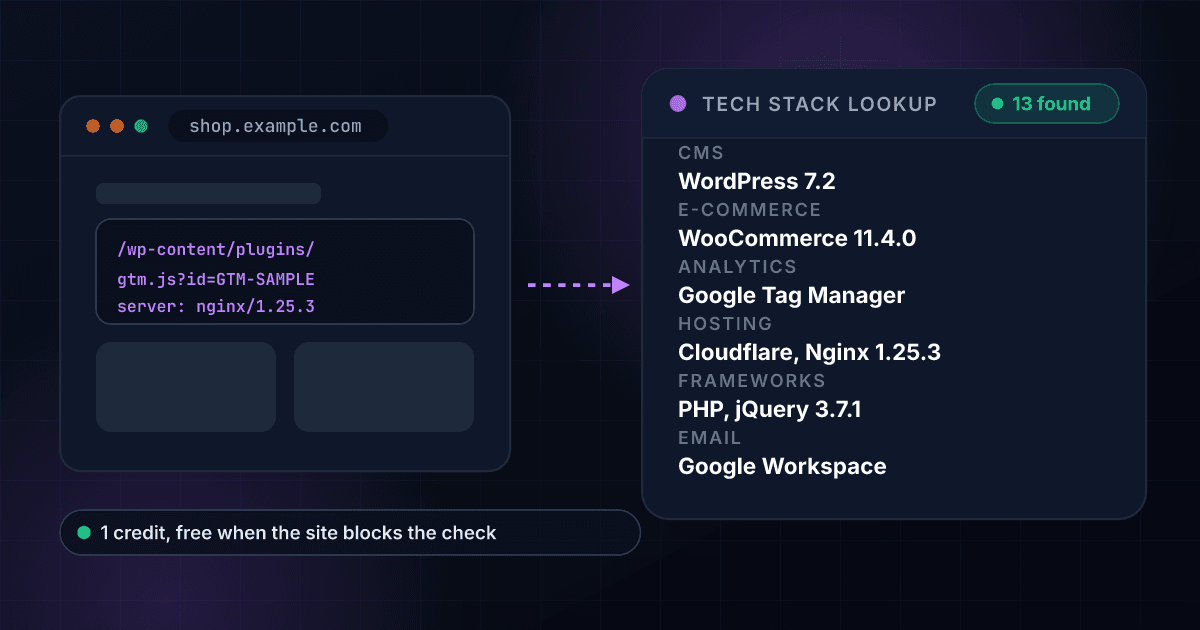This screenshot has width=1200, height=630.
Task: Click the 13 found badge
Action: point(1046,103)
